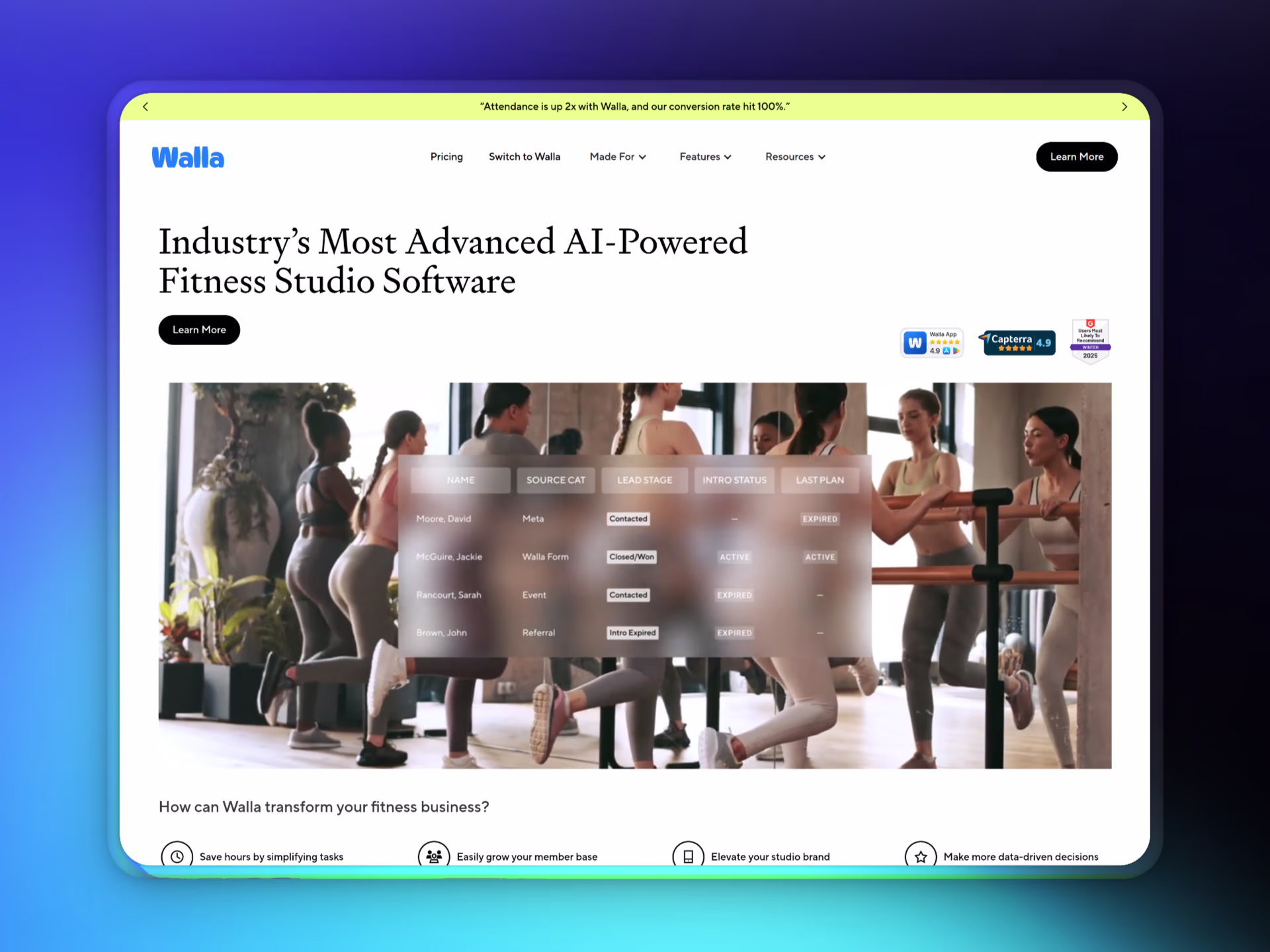
Task: Click the left arrow on the testimonial banner
Action: [x=145, y=106]
